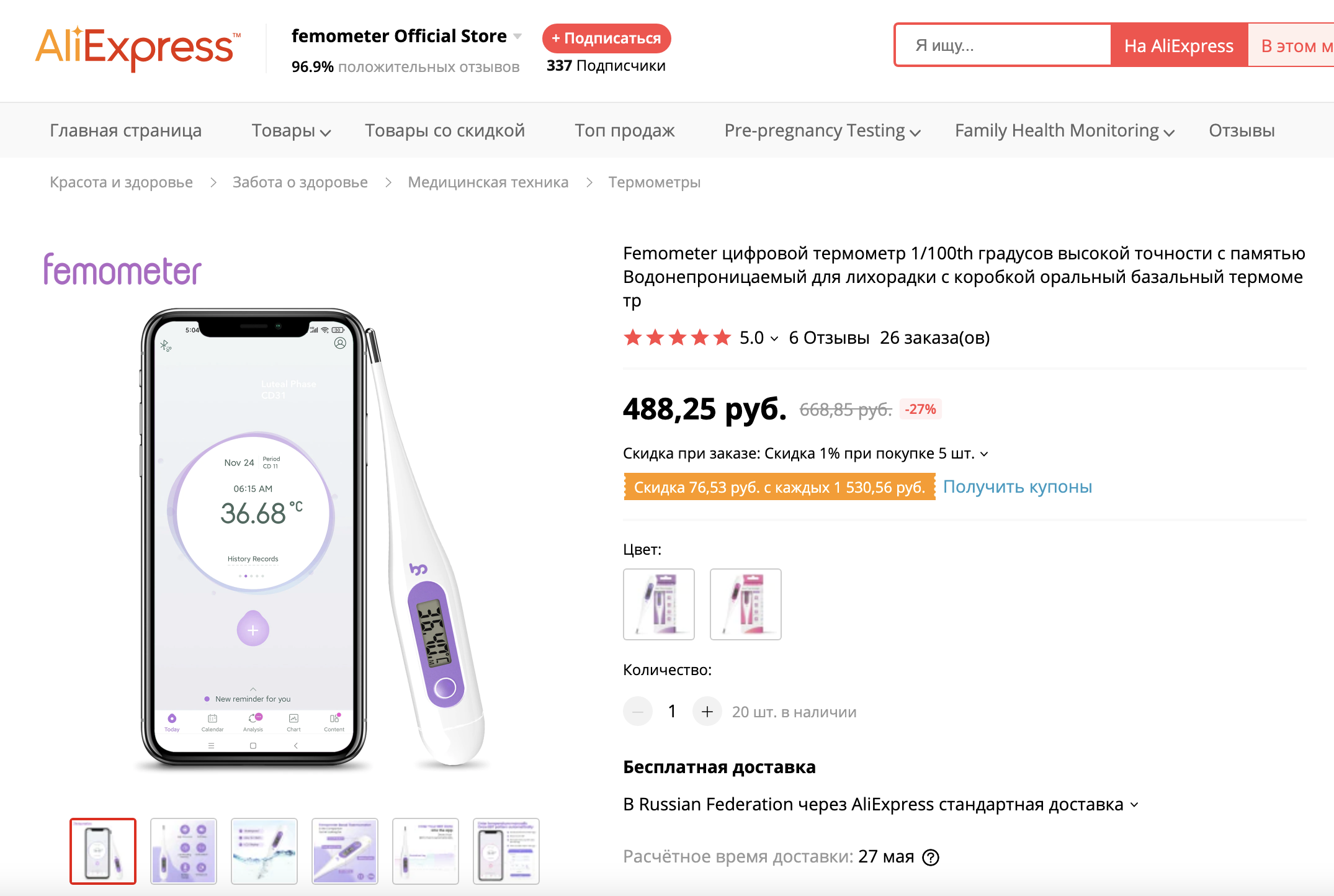Open the Термометры breadcrumb link
1334x896 pixels.
tap(654, 182)
